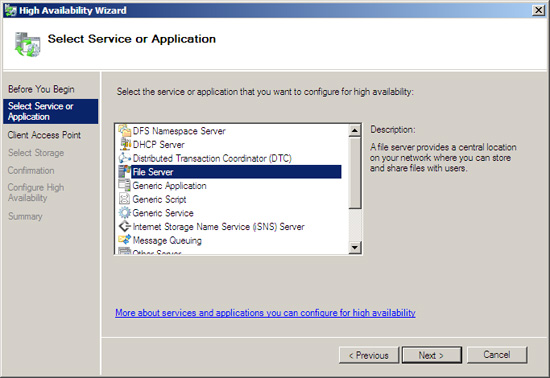
Task: Select DFS Namespace Server in the list
Action: [x=179, y=131]
